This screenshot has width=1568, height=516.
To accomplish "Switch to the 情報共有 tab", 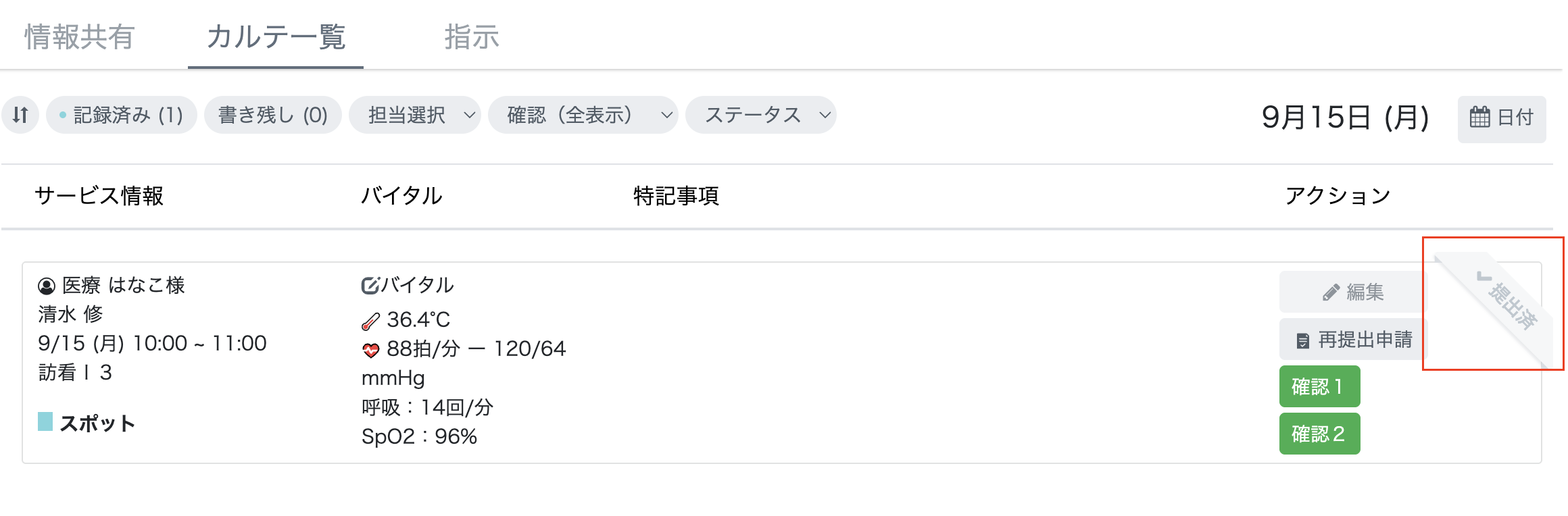I will coord(79,37).
